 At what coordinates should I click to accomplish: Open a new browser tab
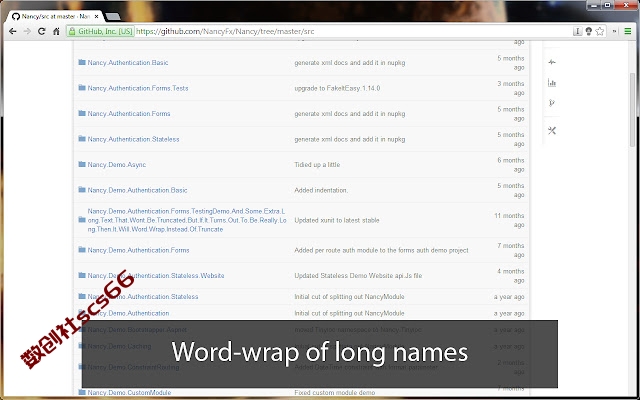[113, 17]
